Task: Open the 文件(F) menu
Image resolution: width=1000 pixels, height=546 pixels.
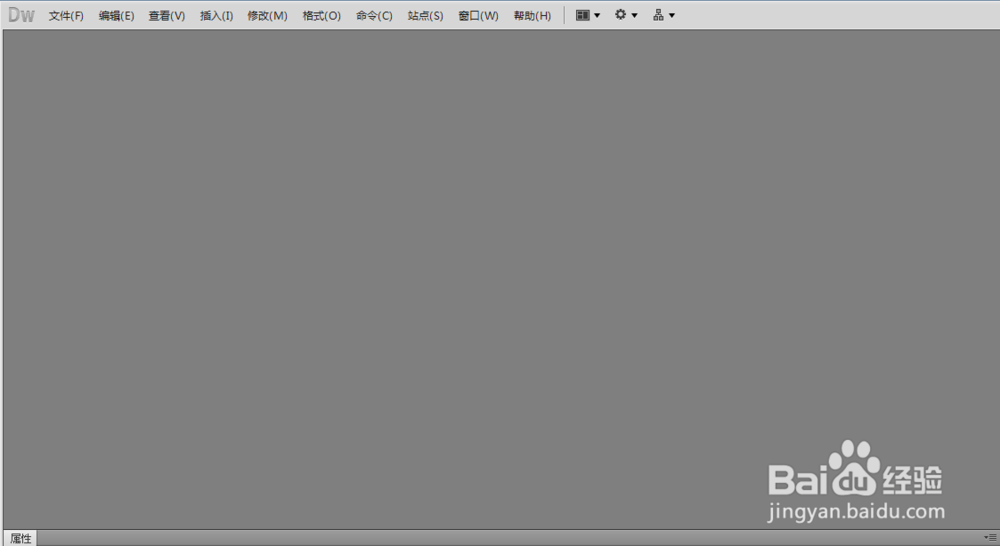Action: pyautogui.click(x=66, y=16)
